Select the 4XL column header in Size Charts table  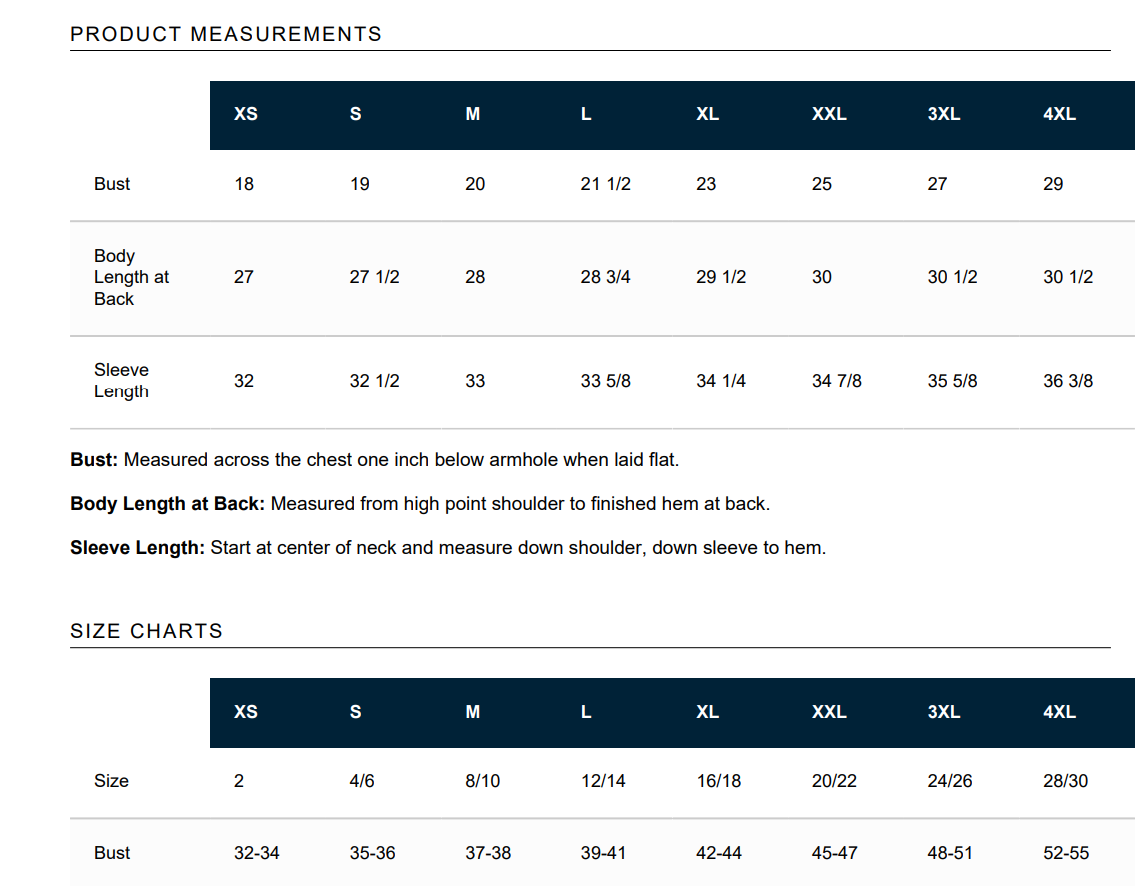[1059, 712]
